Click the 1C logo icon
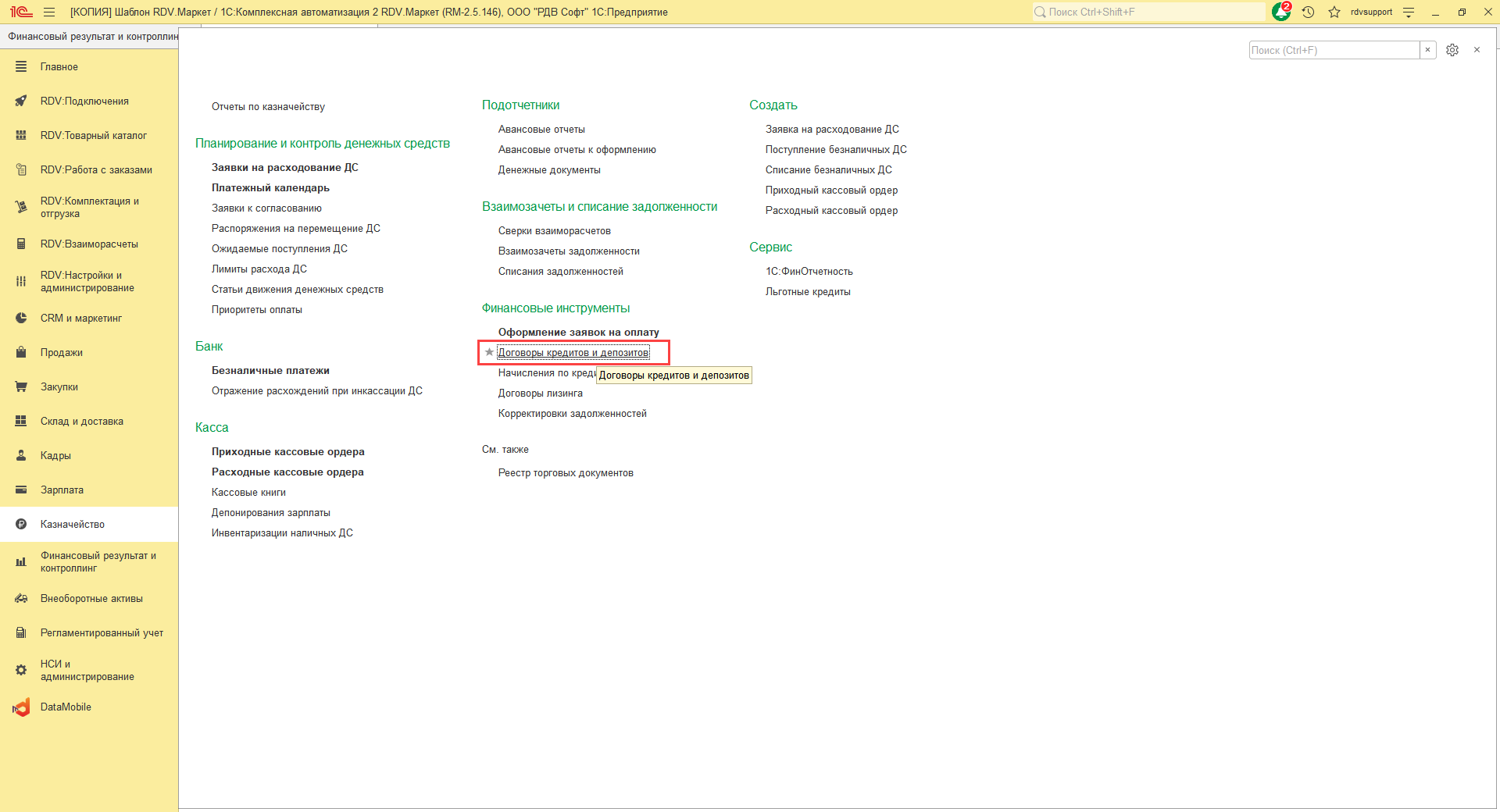Viewport: 1500px width, 812px height. click(21, 12)
